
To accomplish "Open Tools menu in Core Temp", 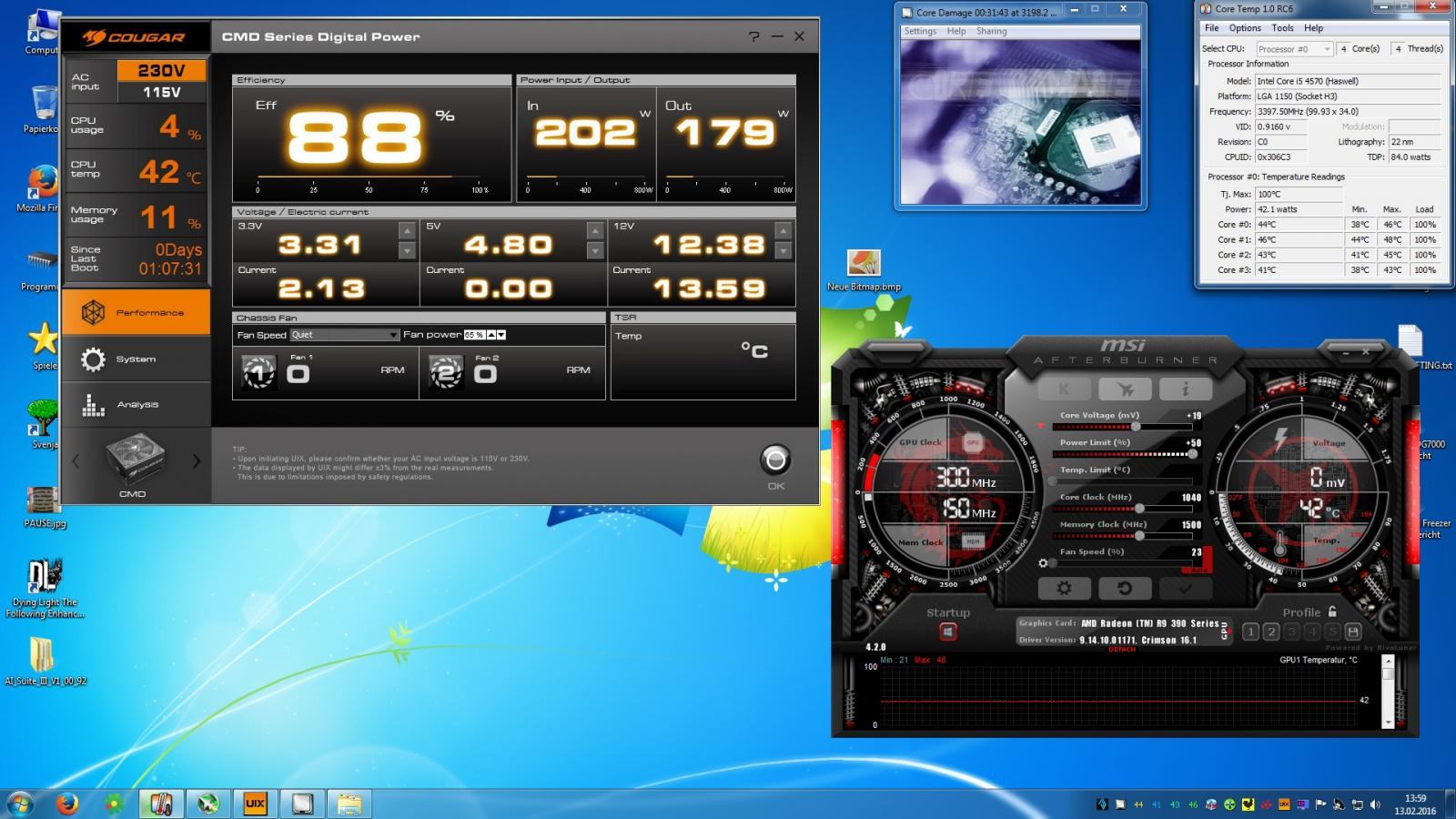I will click(1282, 28).
